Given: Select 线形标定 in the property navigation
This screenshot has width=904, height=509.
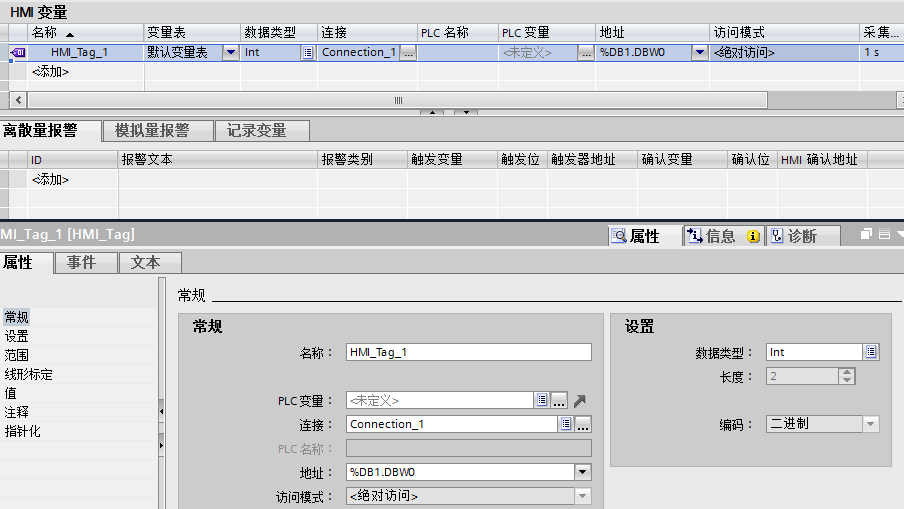Looking at the screenshot, I should [x=29, y=374].
